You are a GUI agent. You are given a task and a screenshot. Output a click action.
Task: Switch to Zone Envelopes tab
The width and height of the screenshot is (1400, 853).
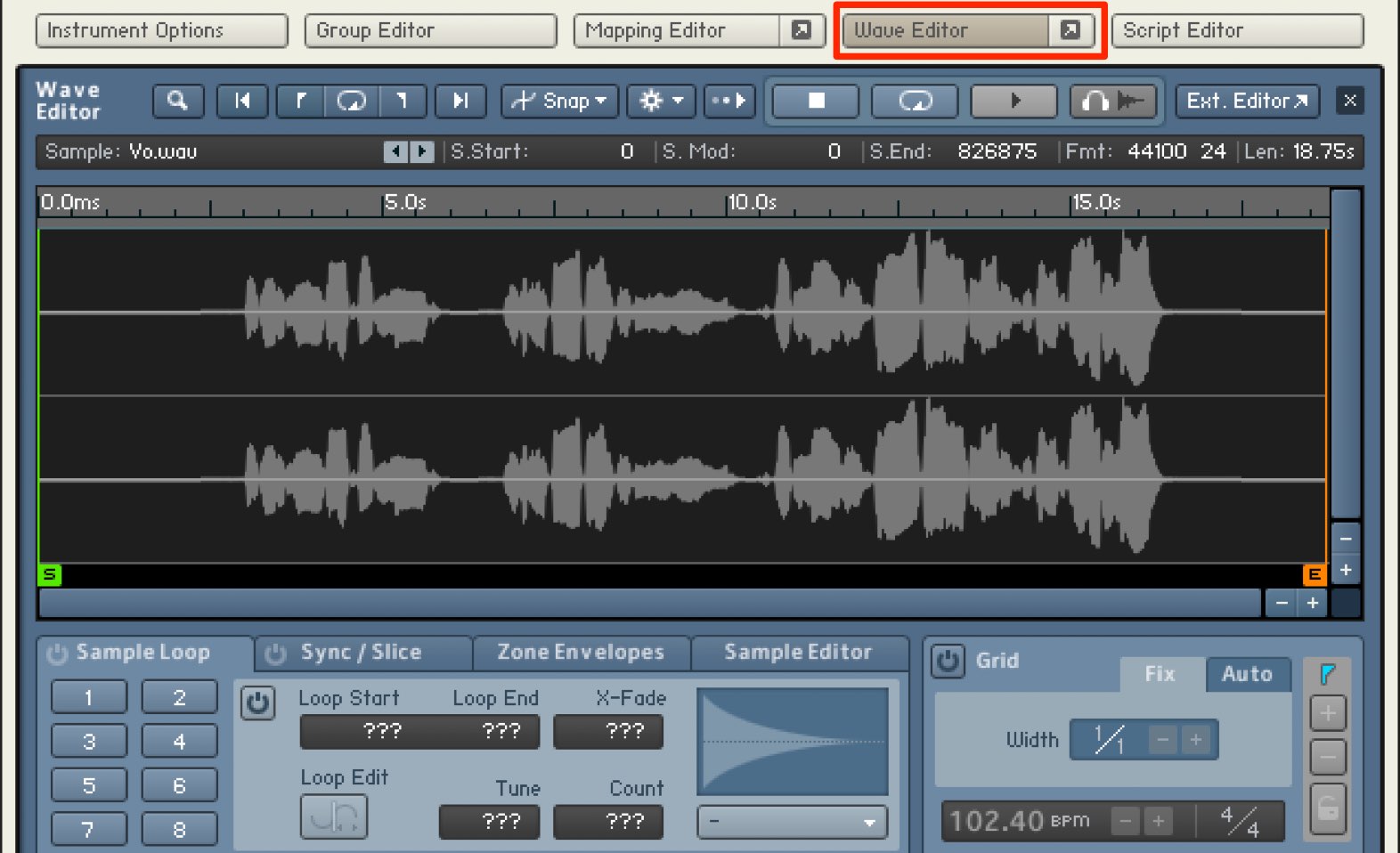(x=581, y=653)
